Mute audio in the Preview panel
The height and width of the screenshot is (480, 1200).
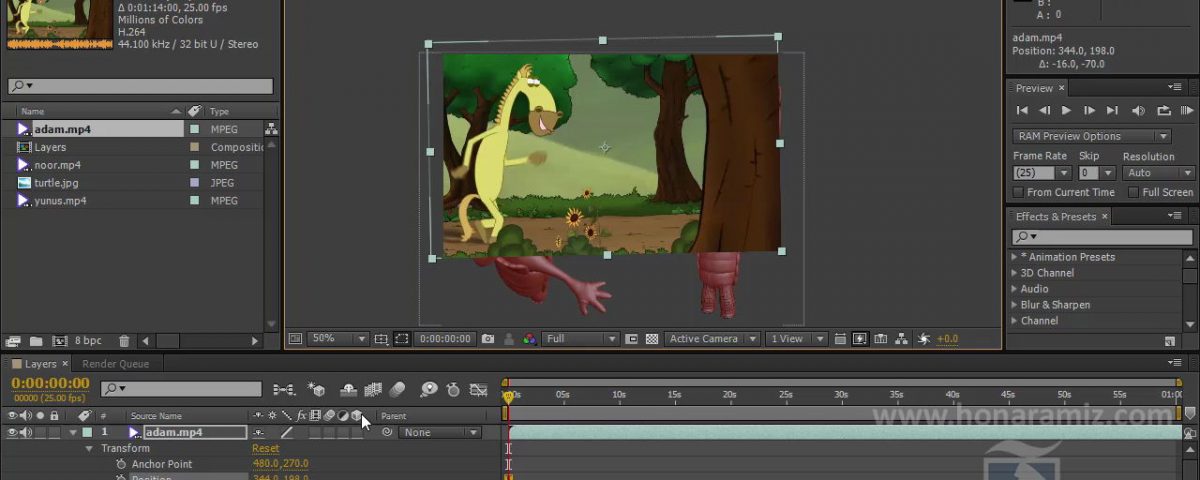pos(1138,111)
